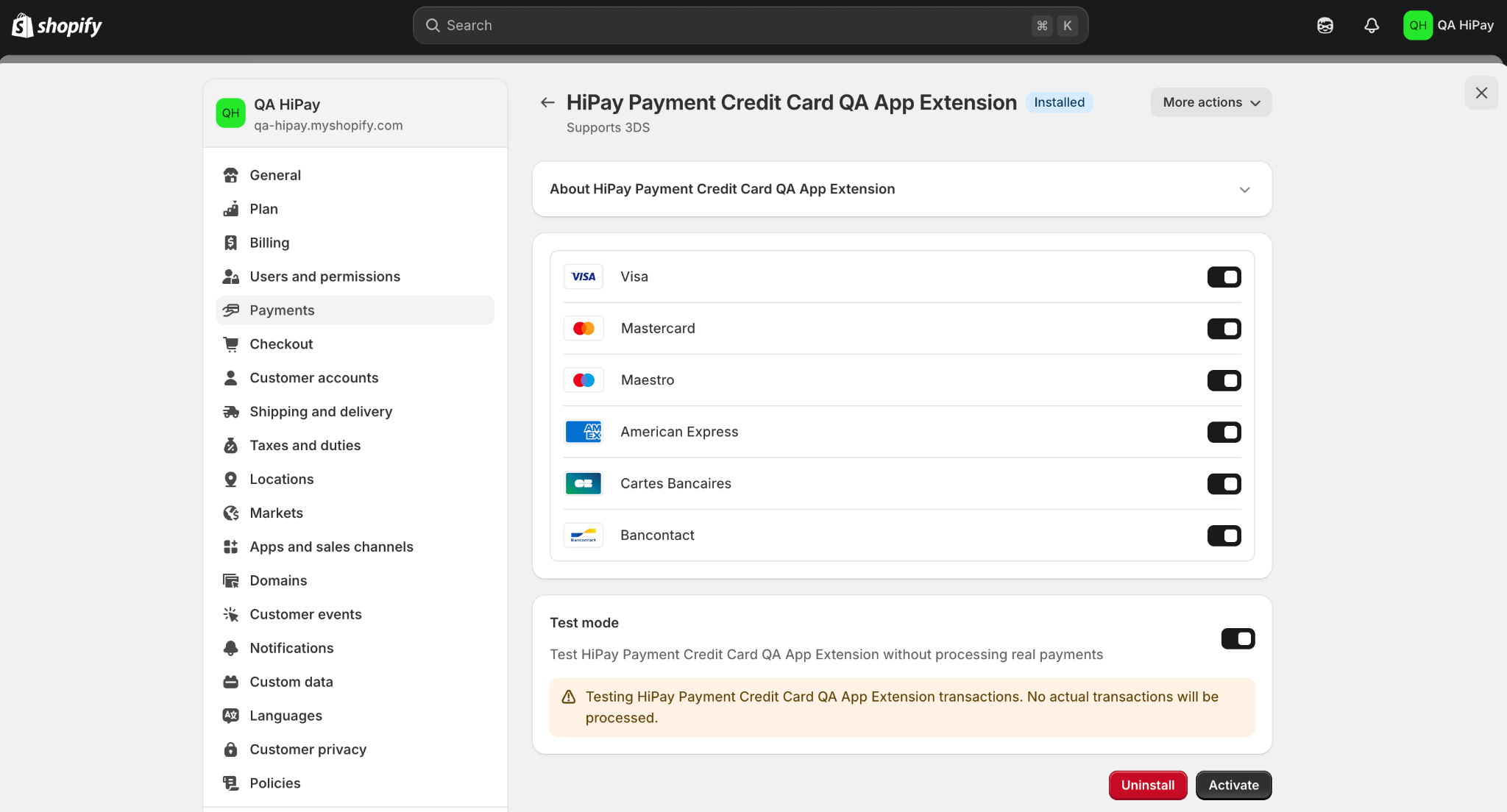Viewport: 1507px width, 812px height.
Task: Click the Mastercard card logo
Action: click(584, 328)
